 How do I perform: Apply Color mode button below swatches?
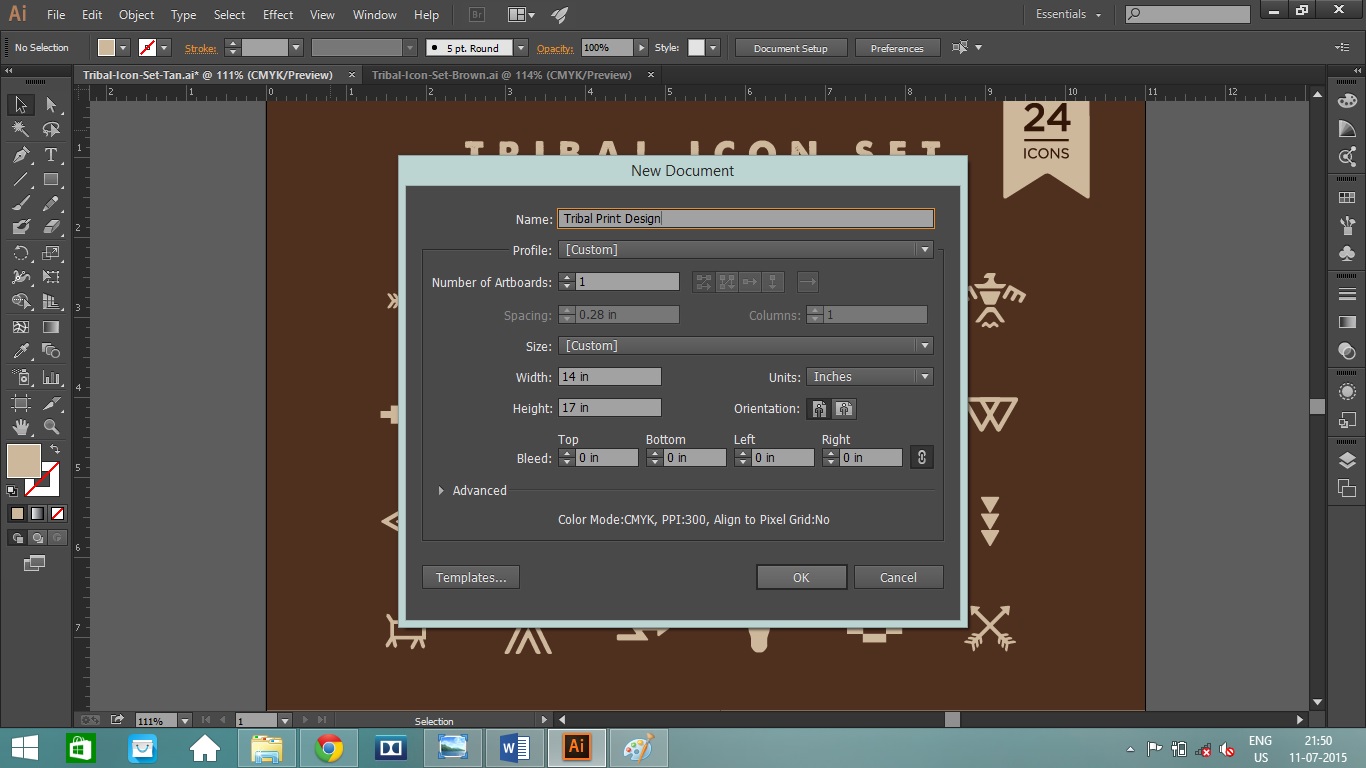17,514
